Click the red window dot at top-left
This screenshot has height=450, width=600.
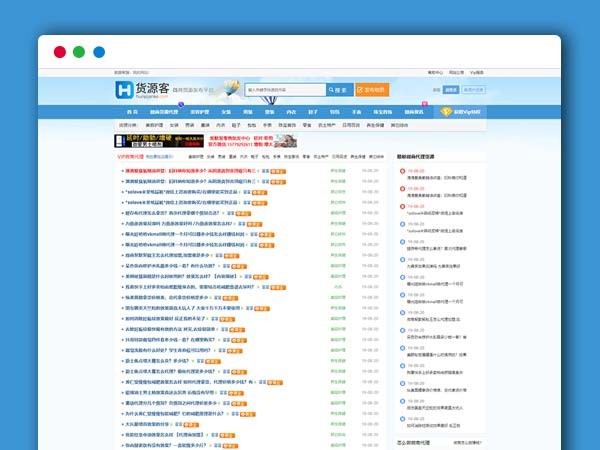59,52
